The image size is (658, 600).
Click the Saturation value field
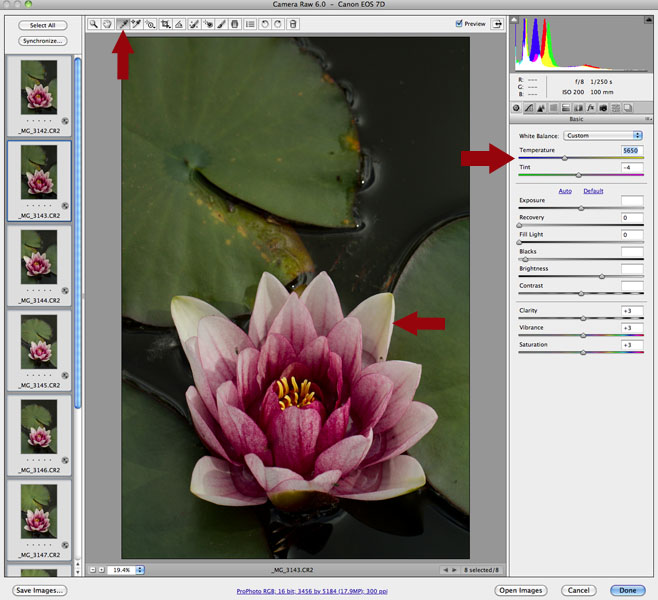click(632, 345)
